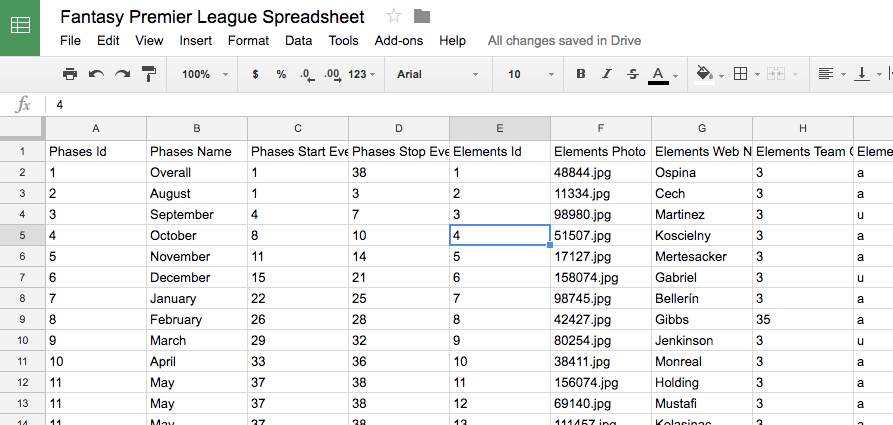Select the Paint format tool
Image resolution: width=893 pixels, height=425 pixels.
coord(149,74)
